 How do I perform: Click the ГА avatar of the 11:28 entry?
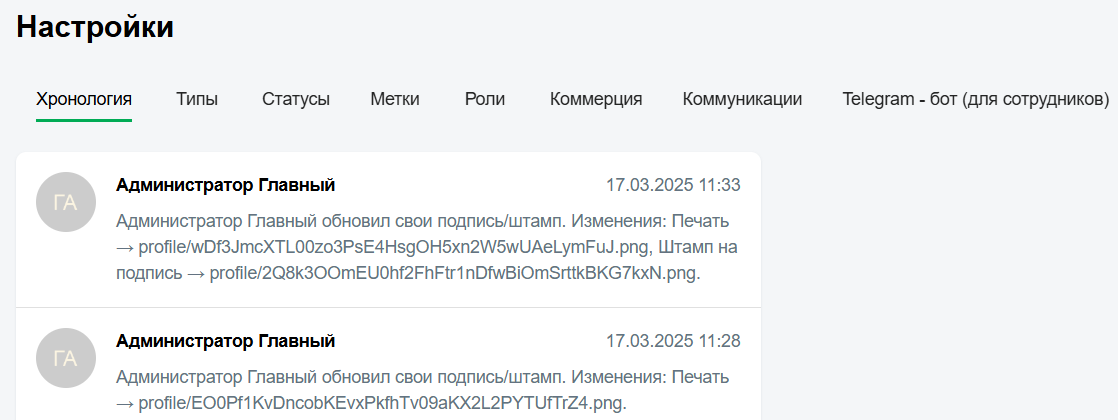tap(65, 358)
